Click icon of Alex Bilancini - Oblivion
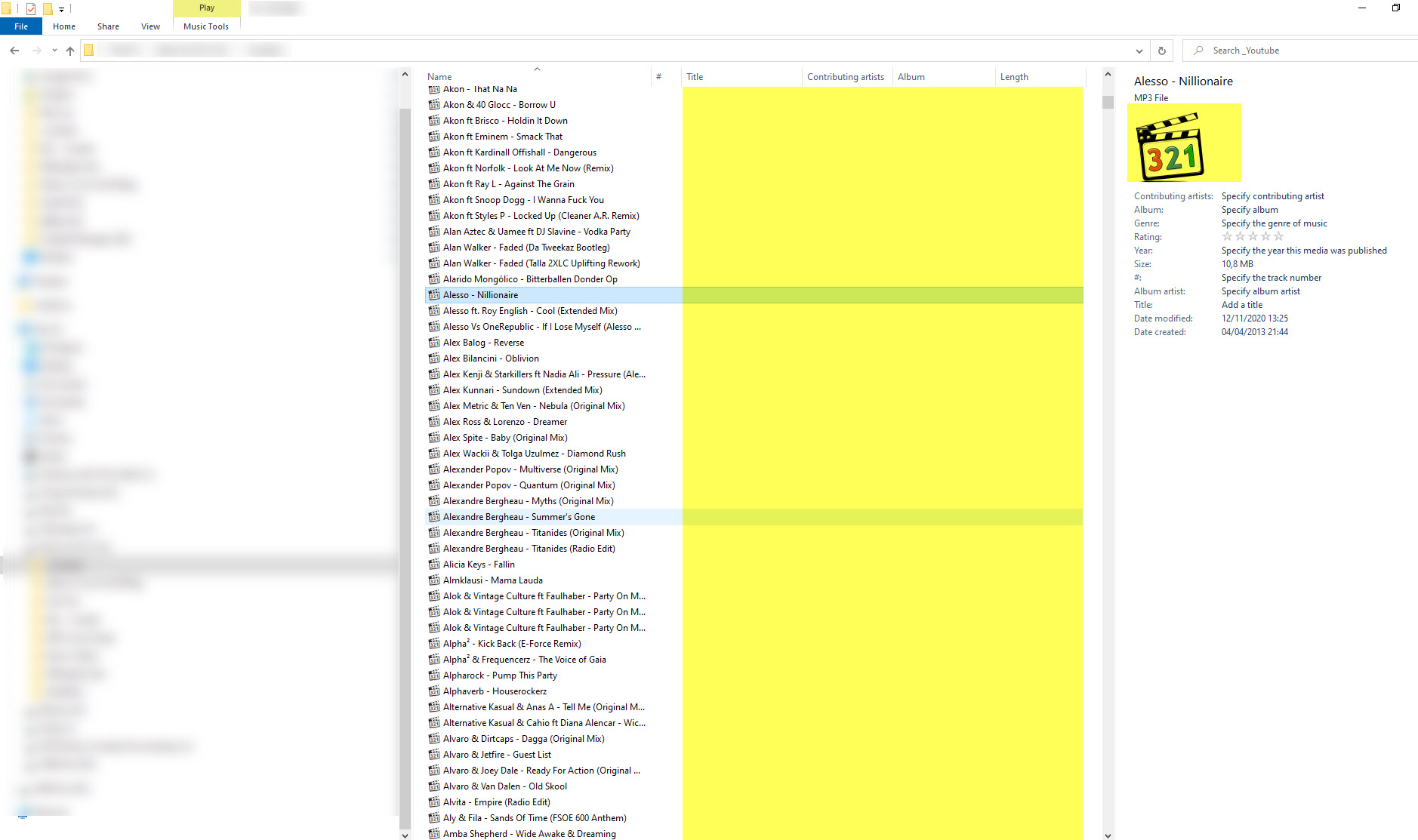The width and height of the screenshot is (1418, 840). click(434, 358)
